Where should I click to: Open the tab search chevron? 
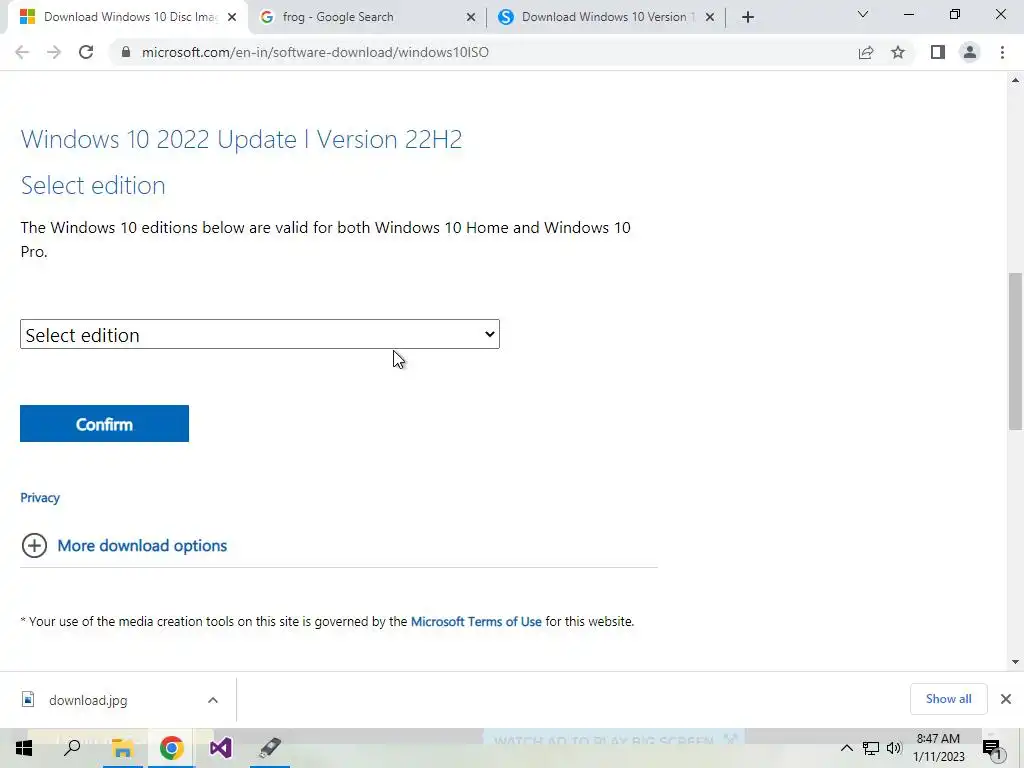[x=863, y=14]
